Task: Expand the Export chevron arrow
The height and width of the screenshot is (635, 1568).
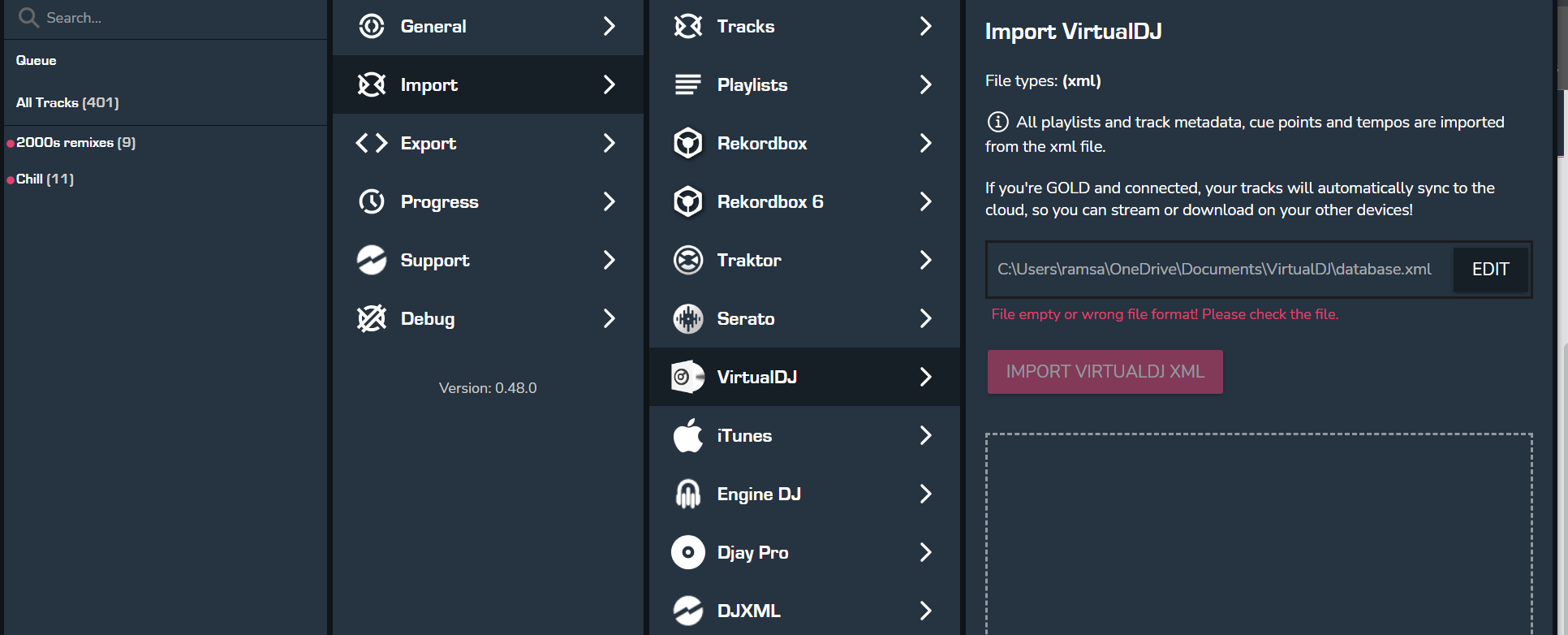Action: click(x=610, y=143)
